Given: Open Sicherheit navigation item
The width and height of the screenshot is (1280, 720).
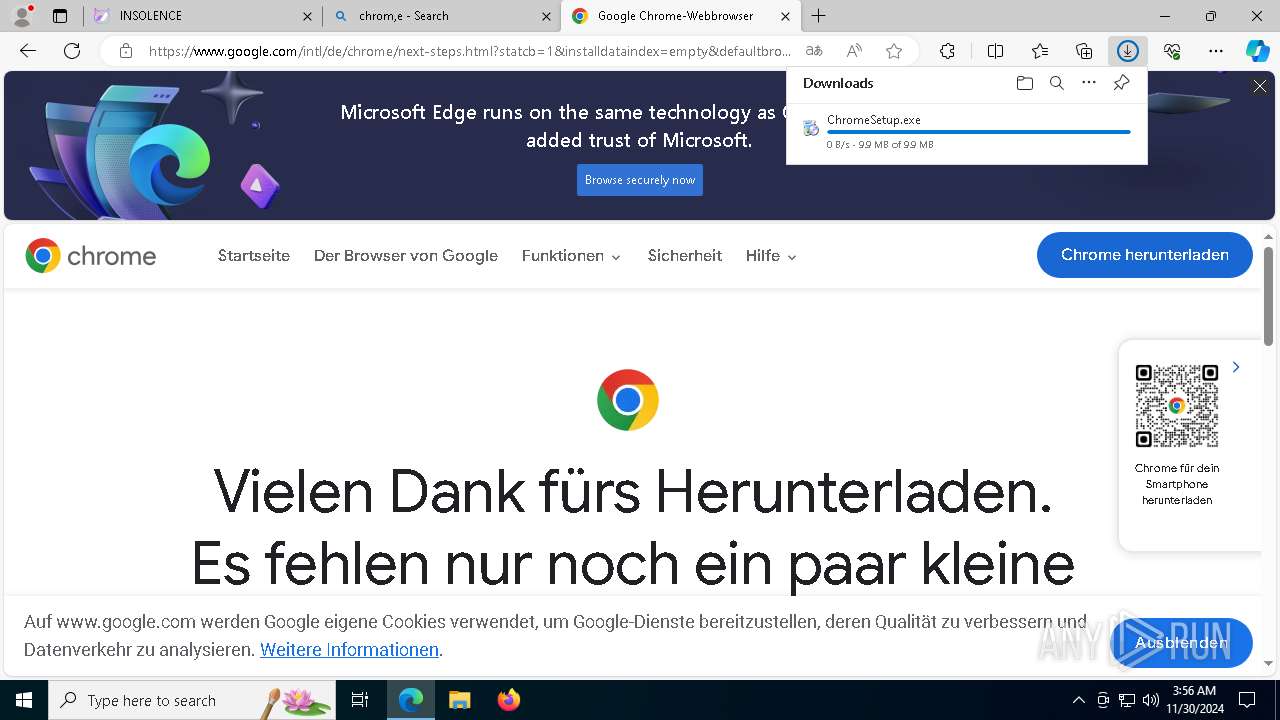Looking at the screenshot, I should (685, 256).
